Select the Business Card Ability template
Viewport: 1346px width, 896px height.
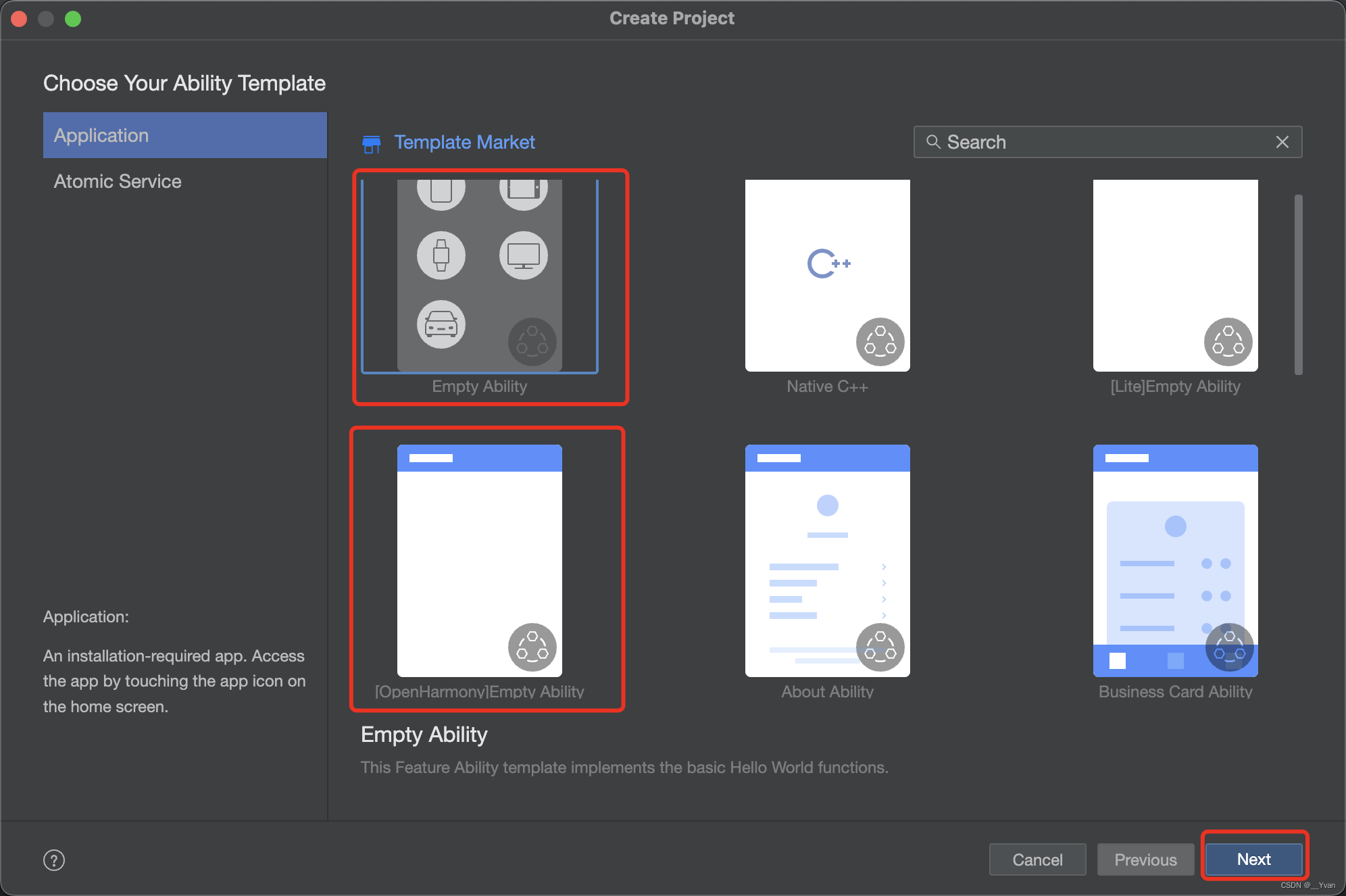(1175, 561)
